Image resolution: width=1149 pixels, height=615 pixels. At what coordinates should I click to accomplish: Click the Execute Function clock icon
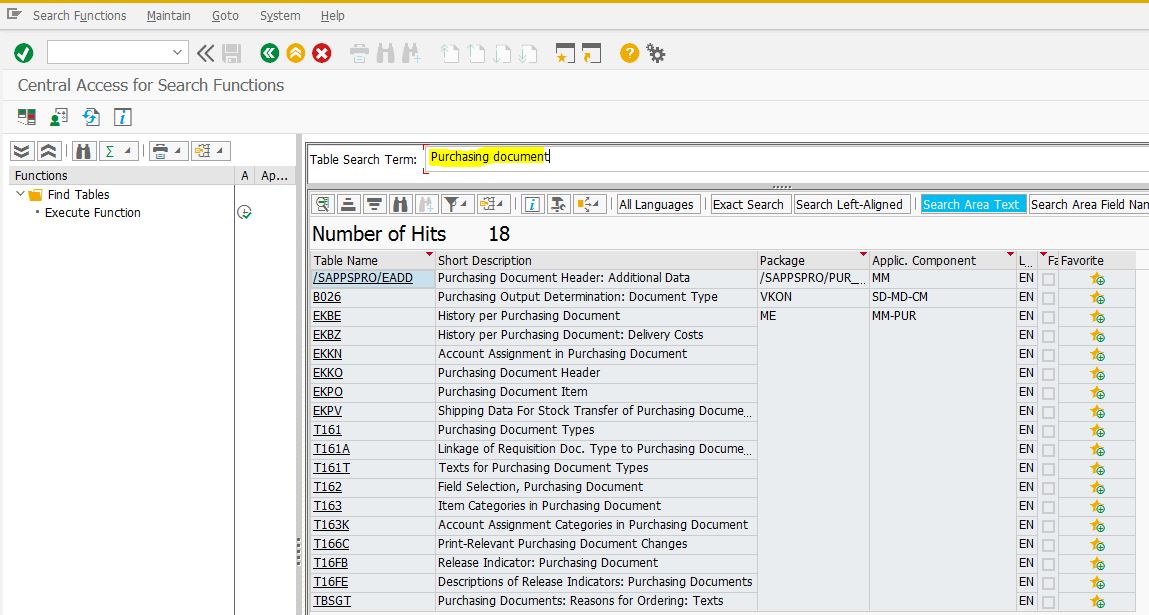[244, 213]
